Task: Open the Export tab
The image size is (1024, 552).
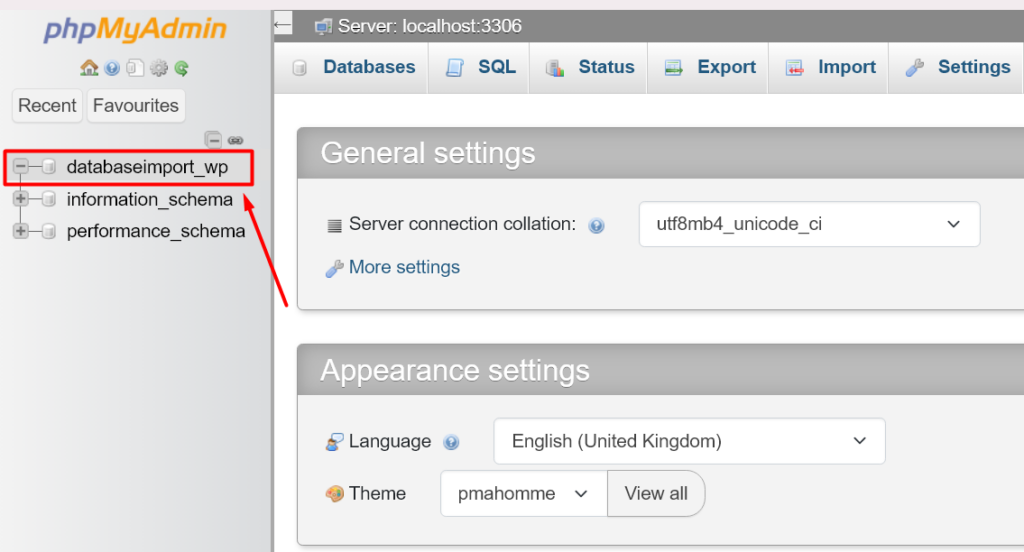Action: click(709, 67)
